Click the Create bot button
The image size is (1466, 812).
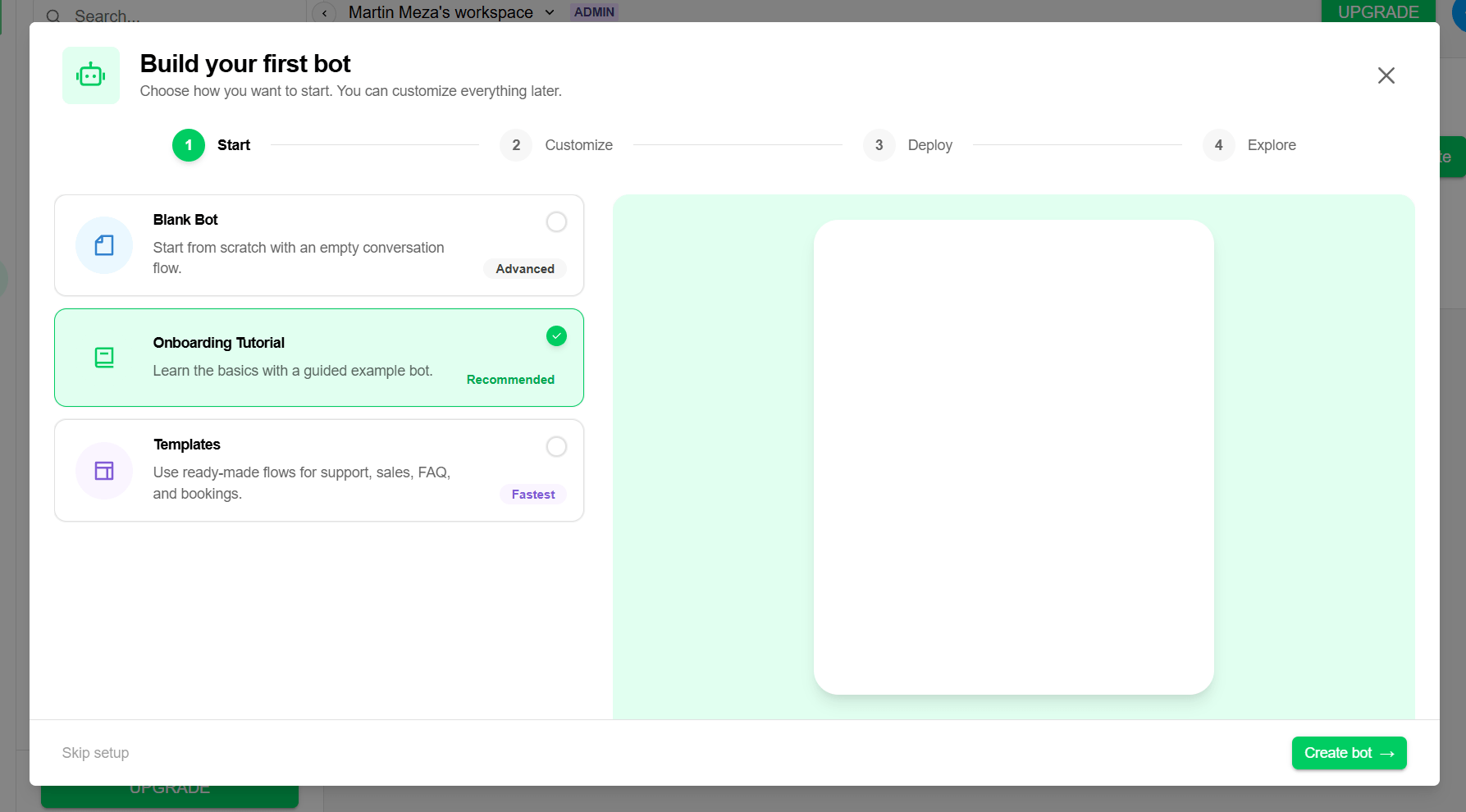(1349, 753)
